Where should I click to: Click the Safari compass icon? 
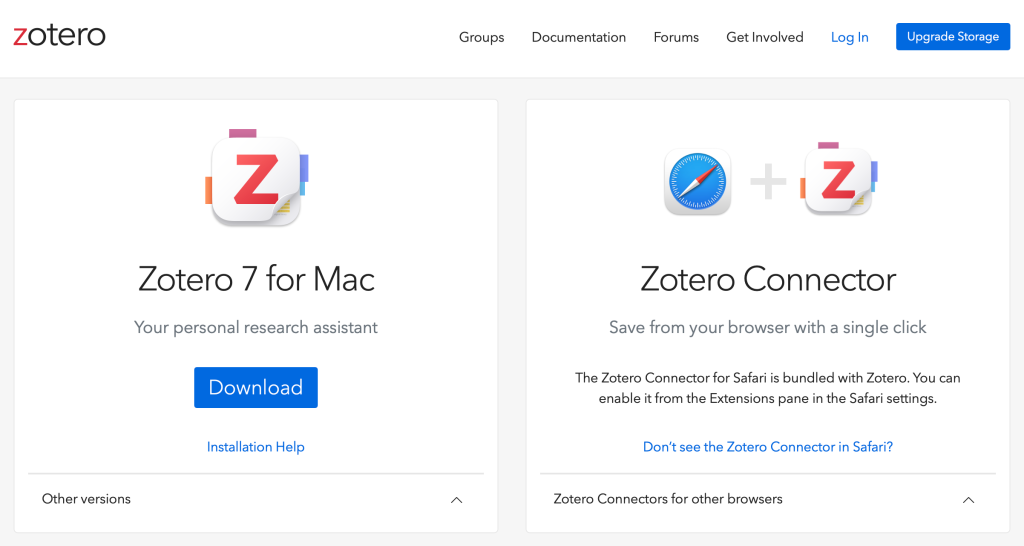(697, 182)
